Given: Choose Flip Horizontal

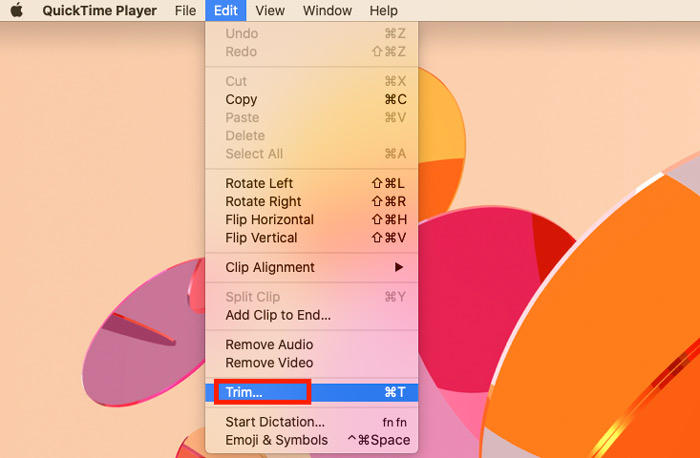Looking at the screenshot, I should pyautogui.click(x=312, y=220).
